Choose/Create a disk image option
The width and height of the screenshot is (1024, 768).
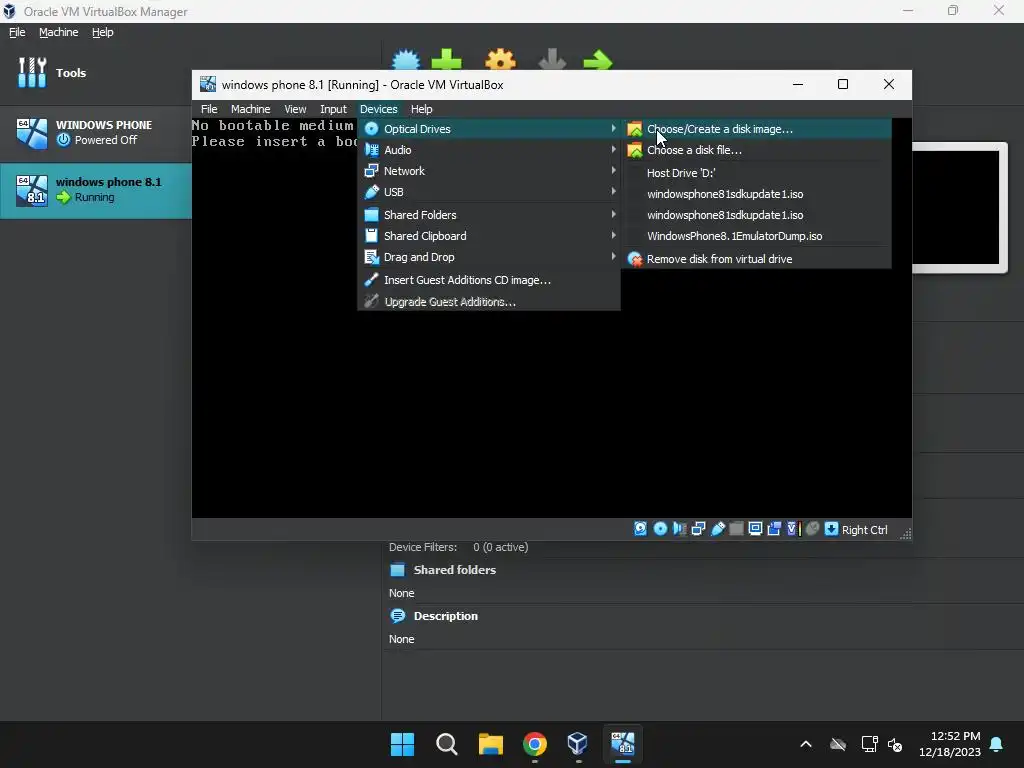(756, 129)
